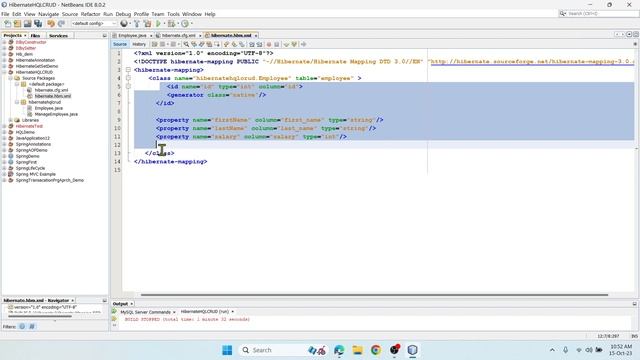Click the red Start Macro Recording icon
Screen dimensions: 640x360
[x=269, y=44]
